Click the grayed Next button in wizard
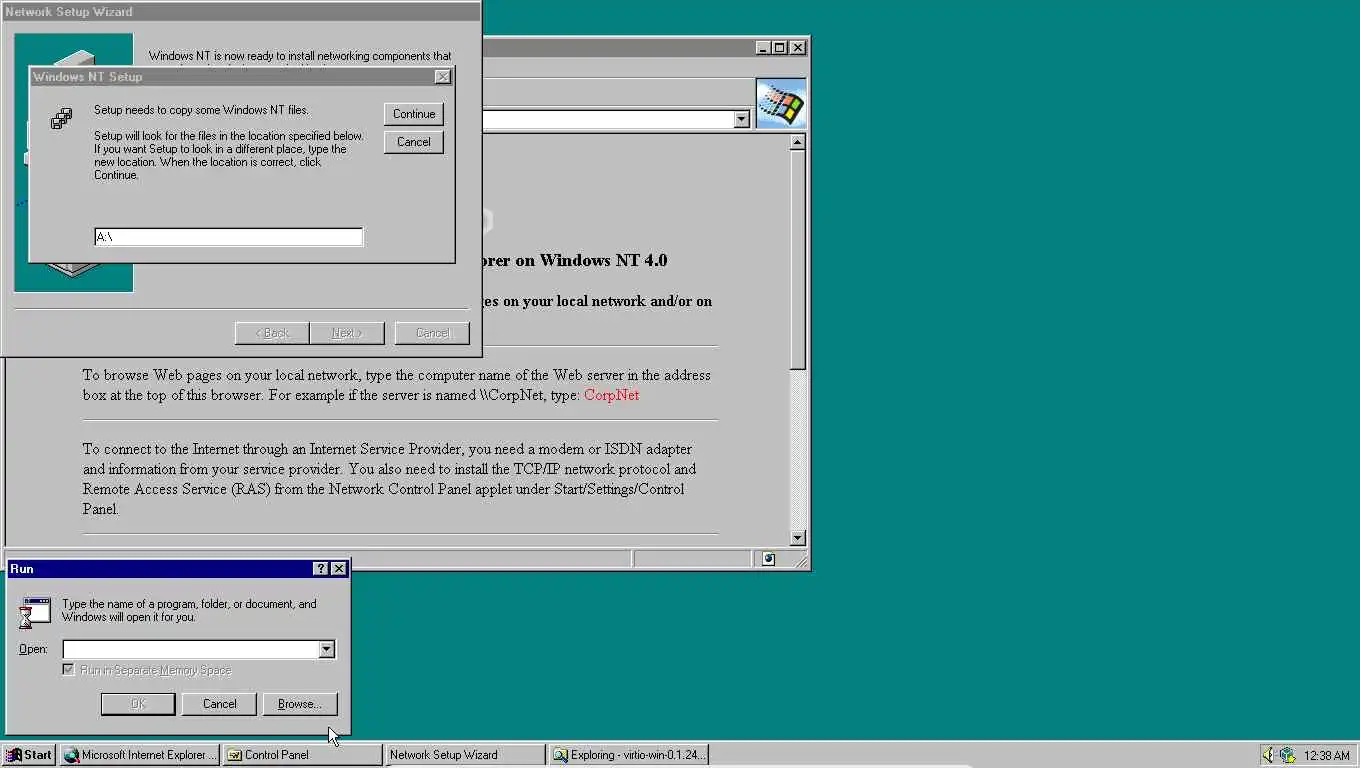The width and height of the screenshot is (1360, 768). 346,333
